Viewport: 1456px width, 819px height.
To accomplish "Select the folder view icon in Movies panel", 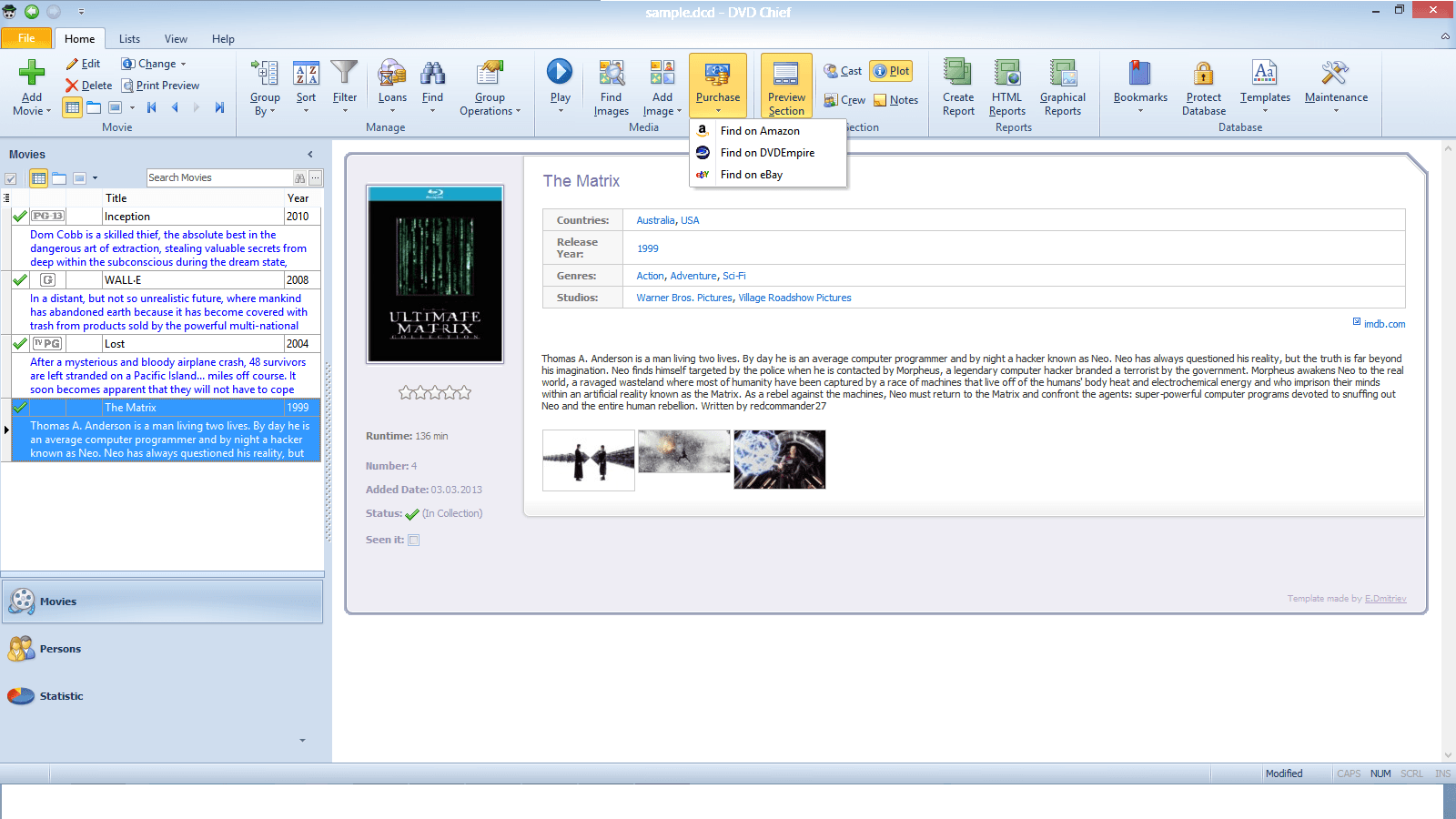I will pyautogui.click(x=59, y=178).
